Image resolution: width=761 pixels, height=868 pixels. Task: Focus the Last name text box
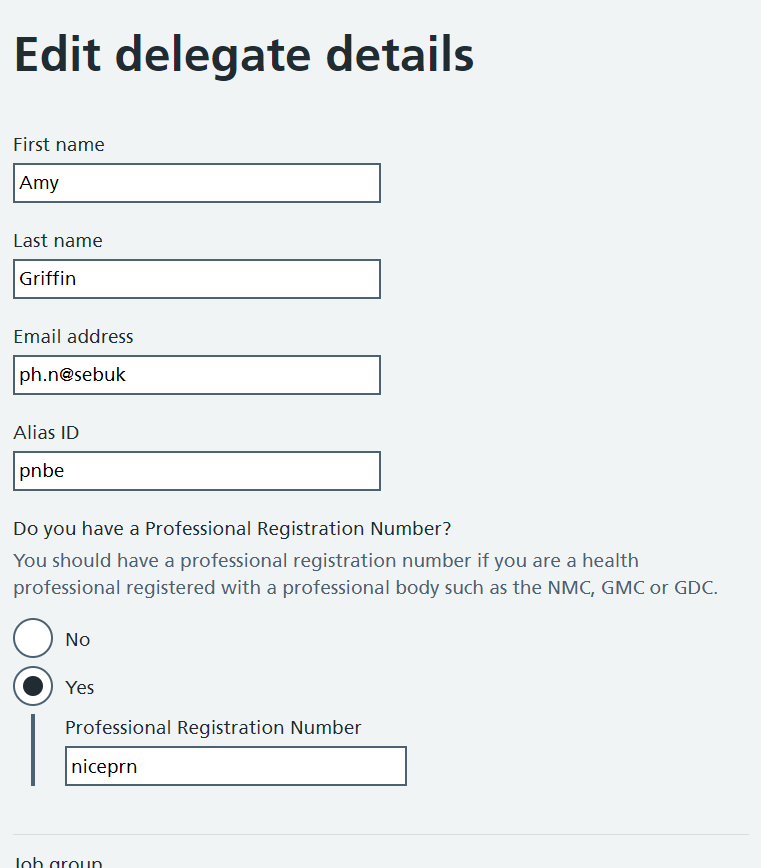(x=197, y=279)
